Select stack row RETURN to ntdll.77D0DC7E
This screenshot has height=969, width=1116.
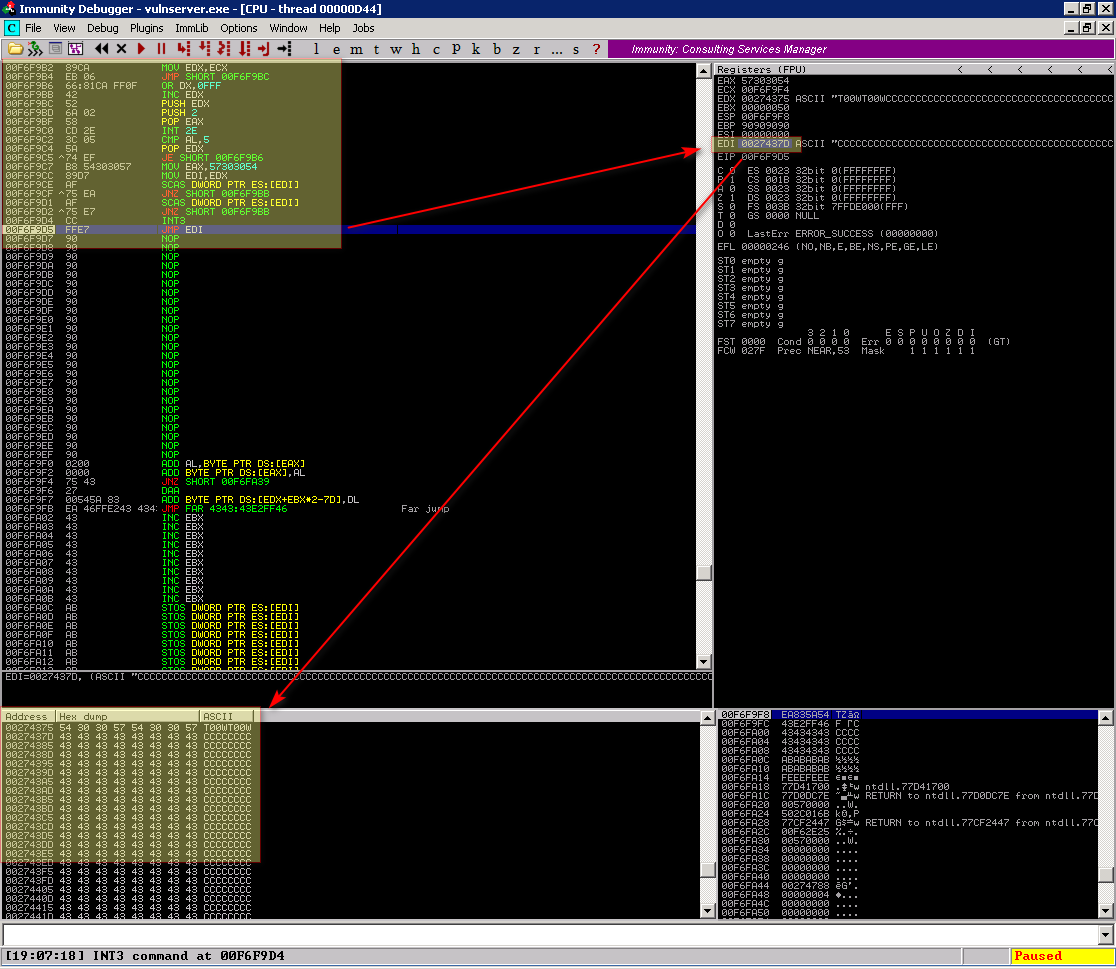[907, 795]
